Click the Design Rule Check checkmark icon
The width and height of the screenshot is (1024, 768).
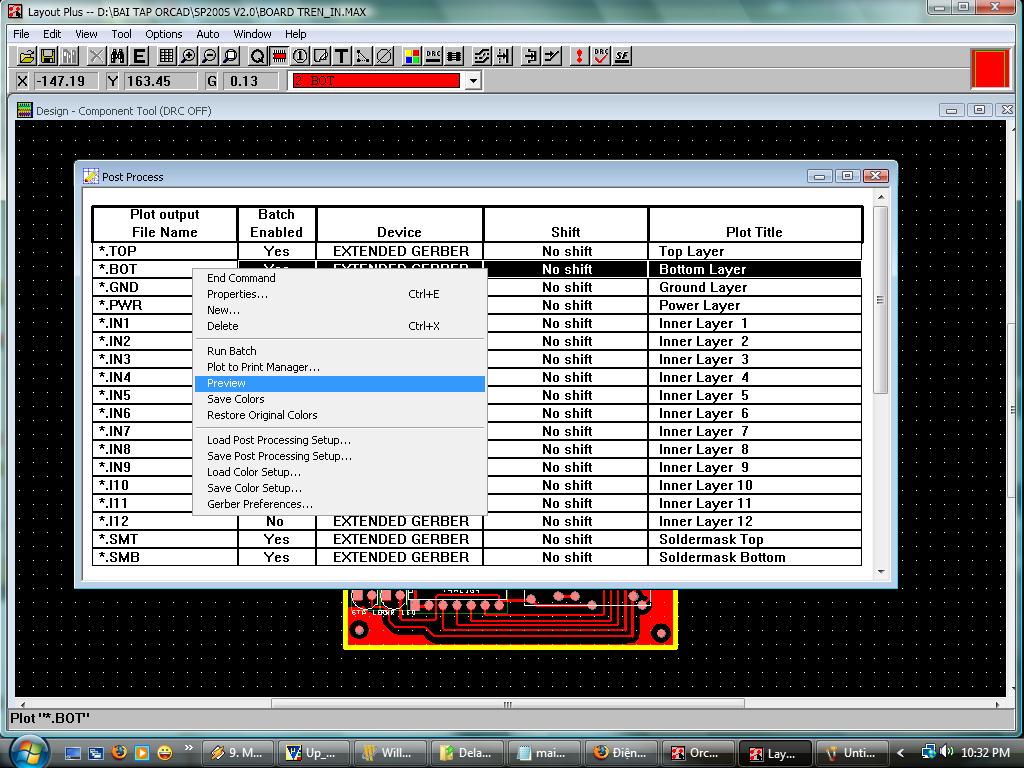[x=601, y=56]
